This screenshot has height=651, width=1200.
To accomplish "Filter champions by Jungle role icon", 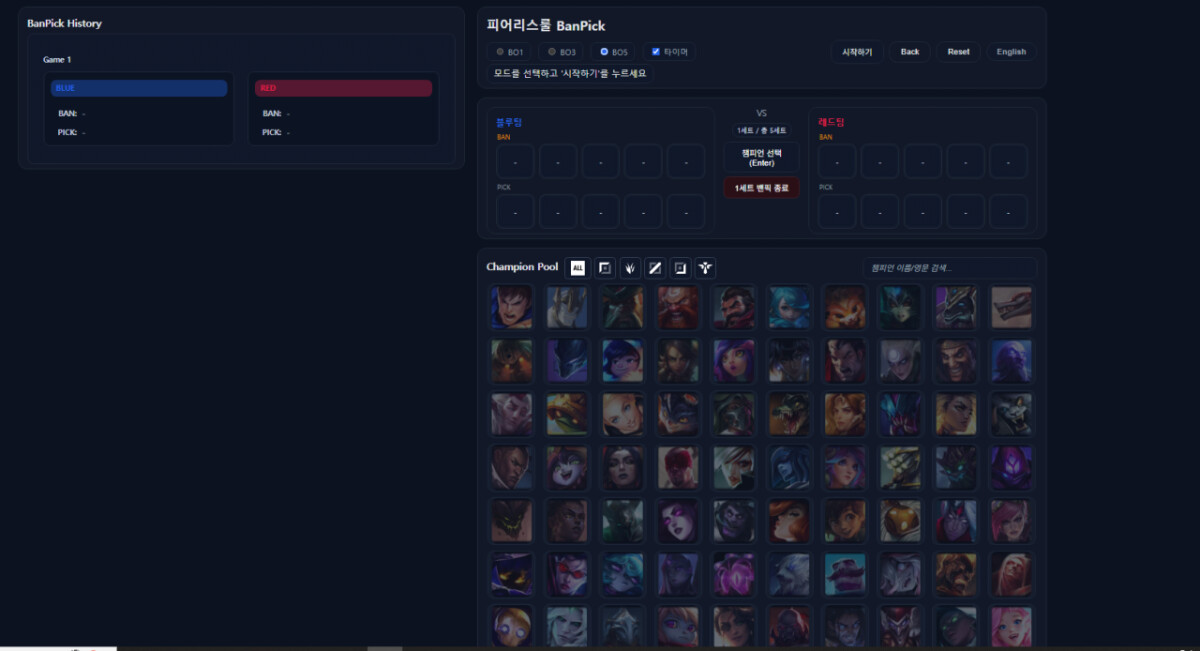I will [630, 267].
